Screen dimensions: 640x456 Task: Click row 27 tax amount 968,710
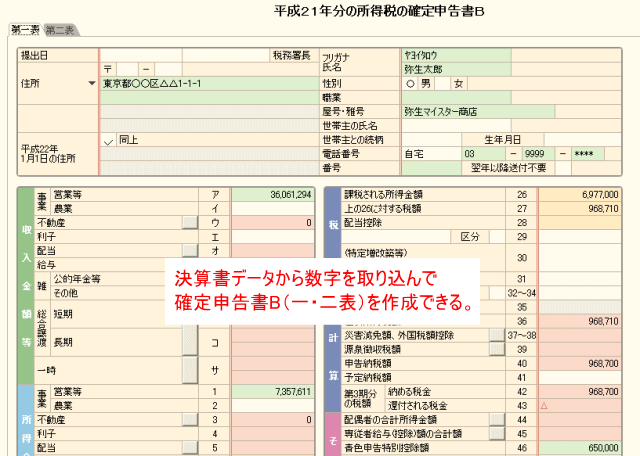click(x=580, y=209)
